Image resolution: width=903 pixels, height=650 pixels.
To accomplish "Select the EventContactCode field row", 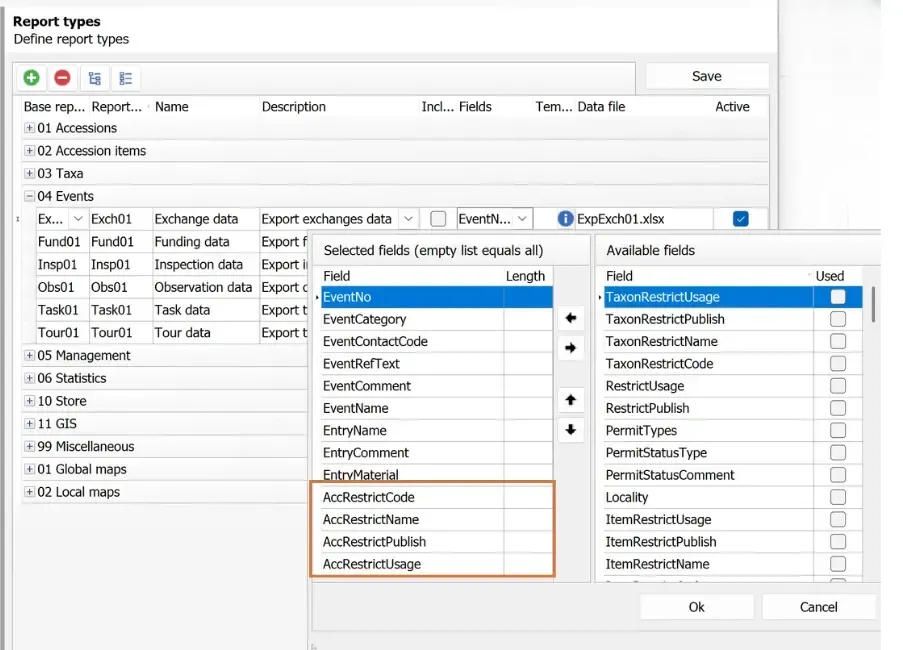I will click(437, 341).
